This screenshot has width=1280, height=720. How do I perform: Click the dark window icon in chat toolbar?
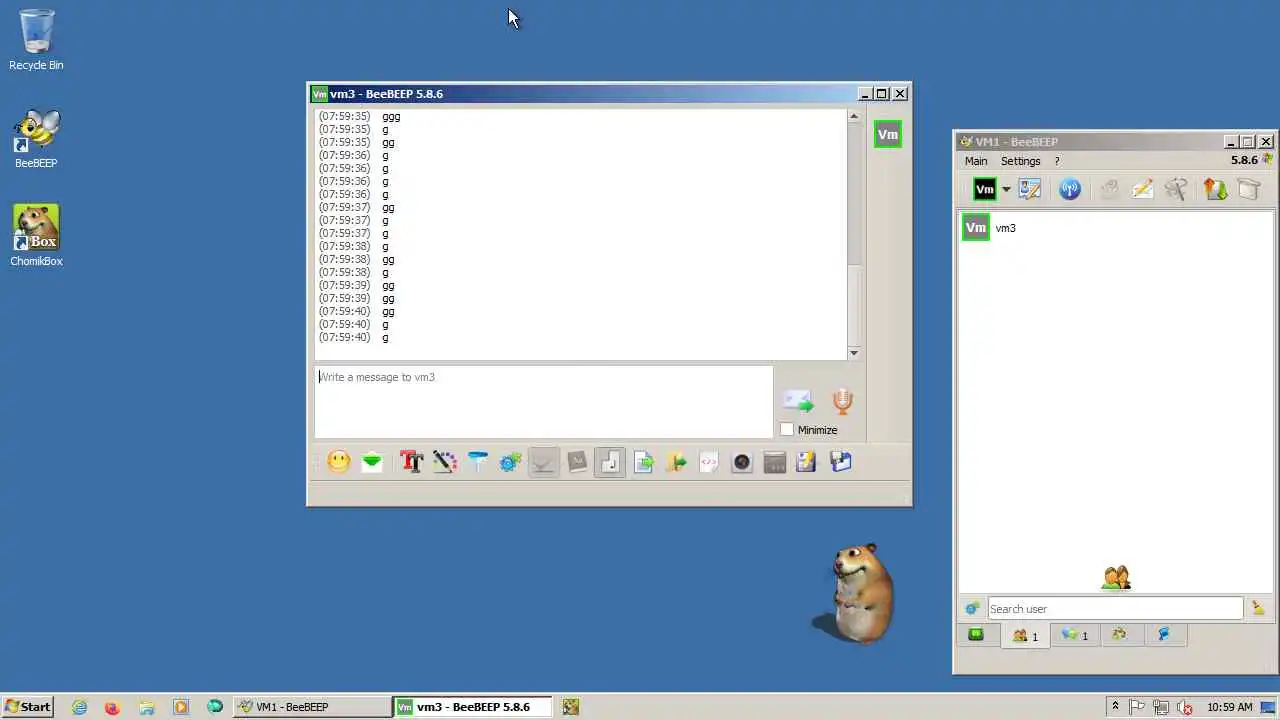click(x=775, y=462)
